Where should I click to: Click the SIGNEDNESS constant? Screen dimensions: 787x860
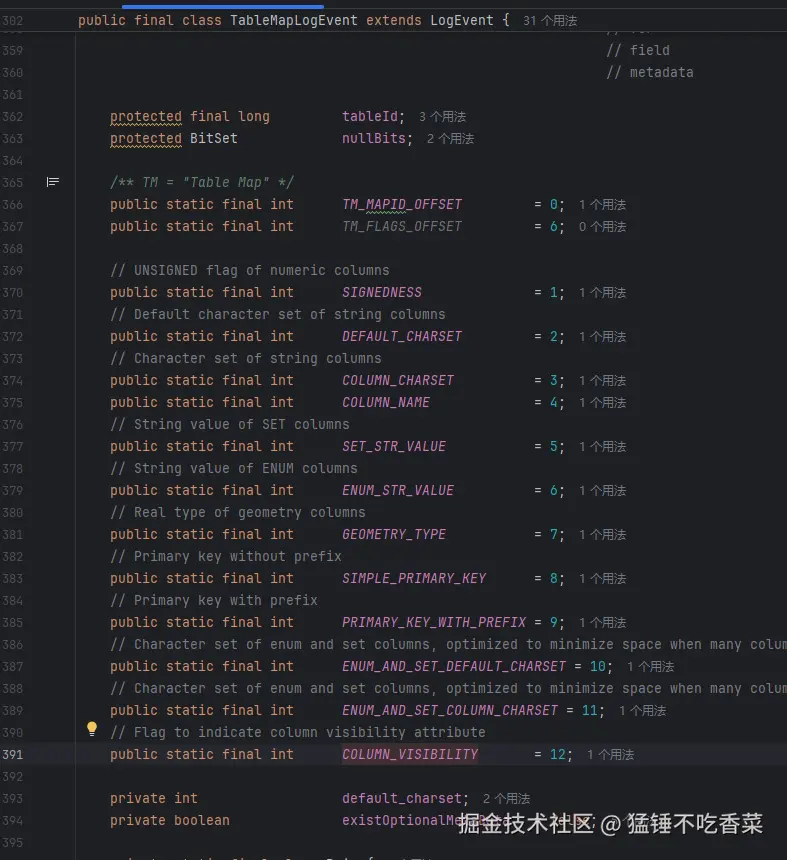tap(382, 292)
